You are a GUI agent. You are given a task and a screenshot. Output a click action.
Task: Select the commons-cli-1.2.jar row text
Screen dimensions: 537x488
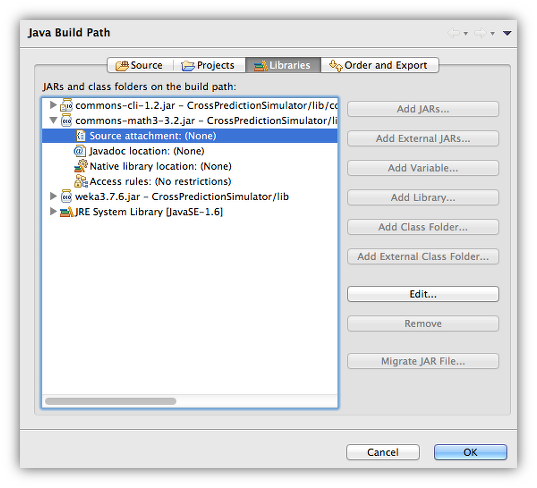point(206,105)
